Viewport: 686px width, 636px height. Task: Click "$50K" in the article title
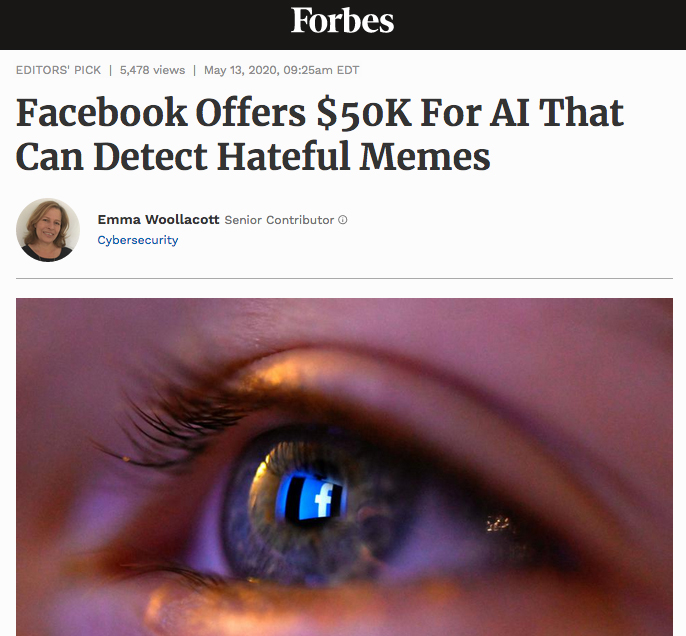[364, 114]
